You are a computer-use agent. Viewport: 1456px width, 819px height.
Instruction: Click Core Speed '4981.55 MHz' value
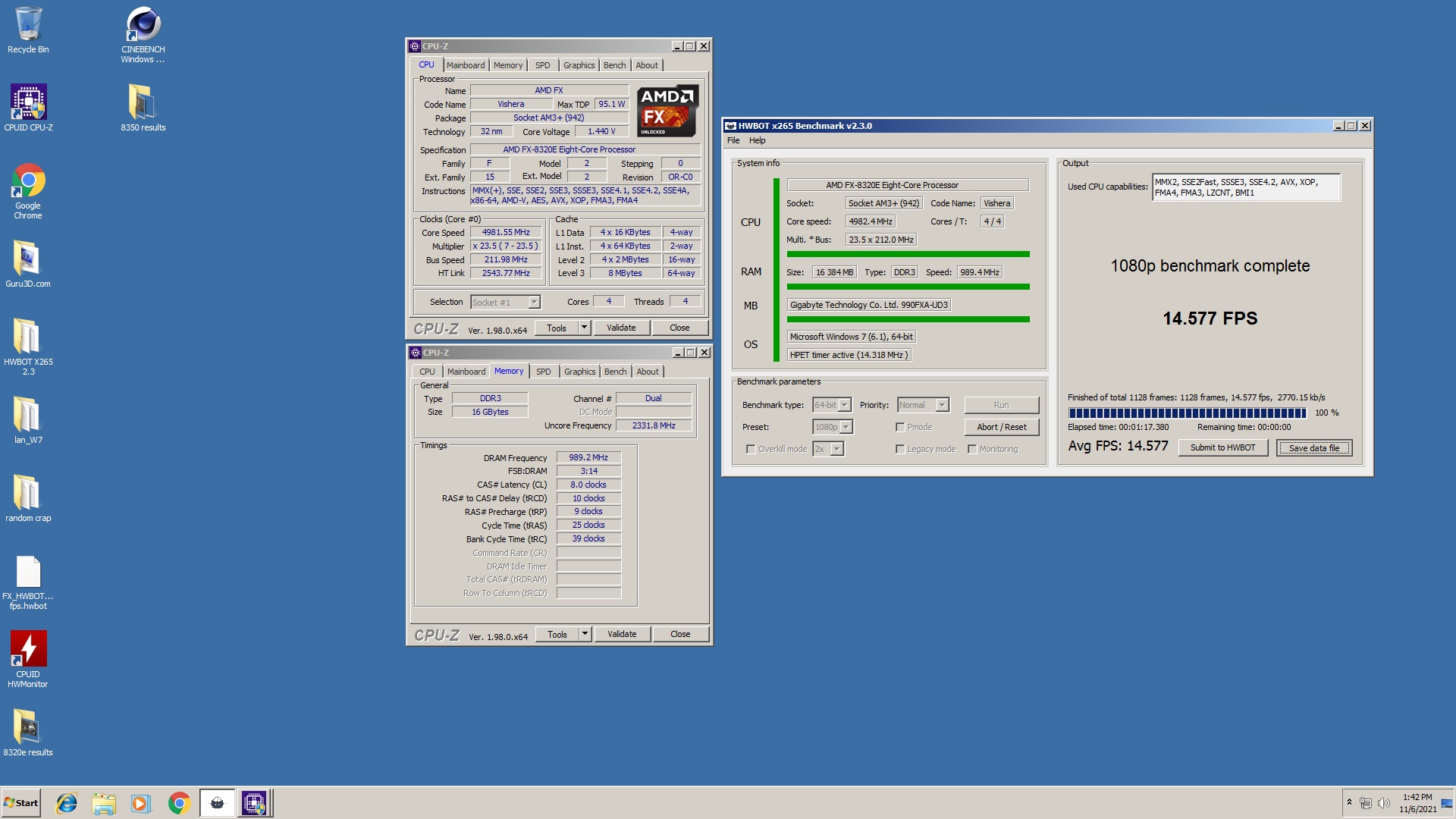(x=506, y=232)
